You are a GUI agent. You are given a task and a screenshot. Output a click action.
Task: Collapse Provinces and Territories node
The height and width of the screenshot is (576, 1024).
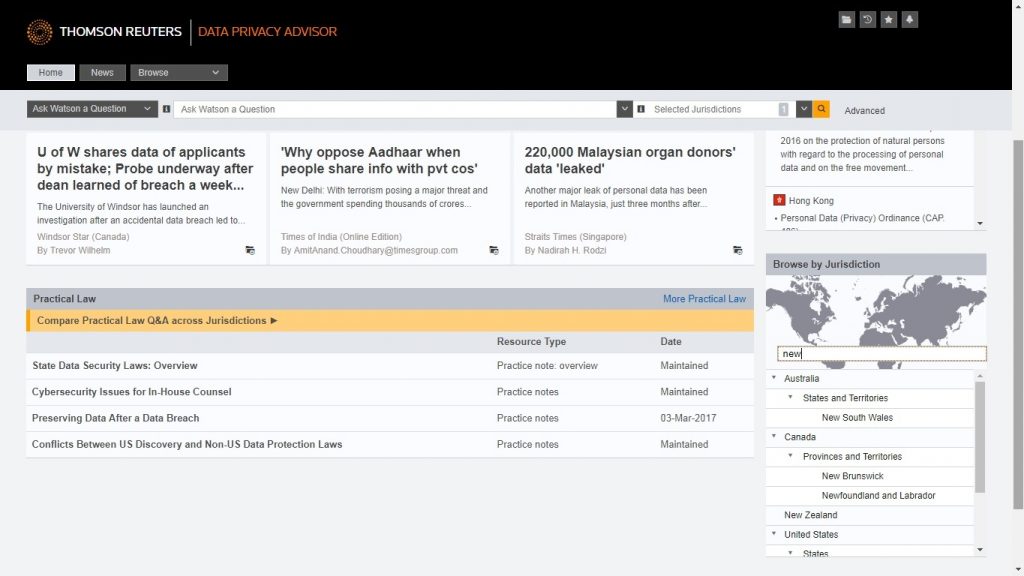pyautogui.click(x=790, y=456)
